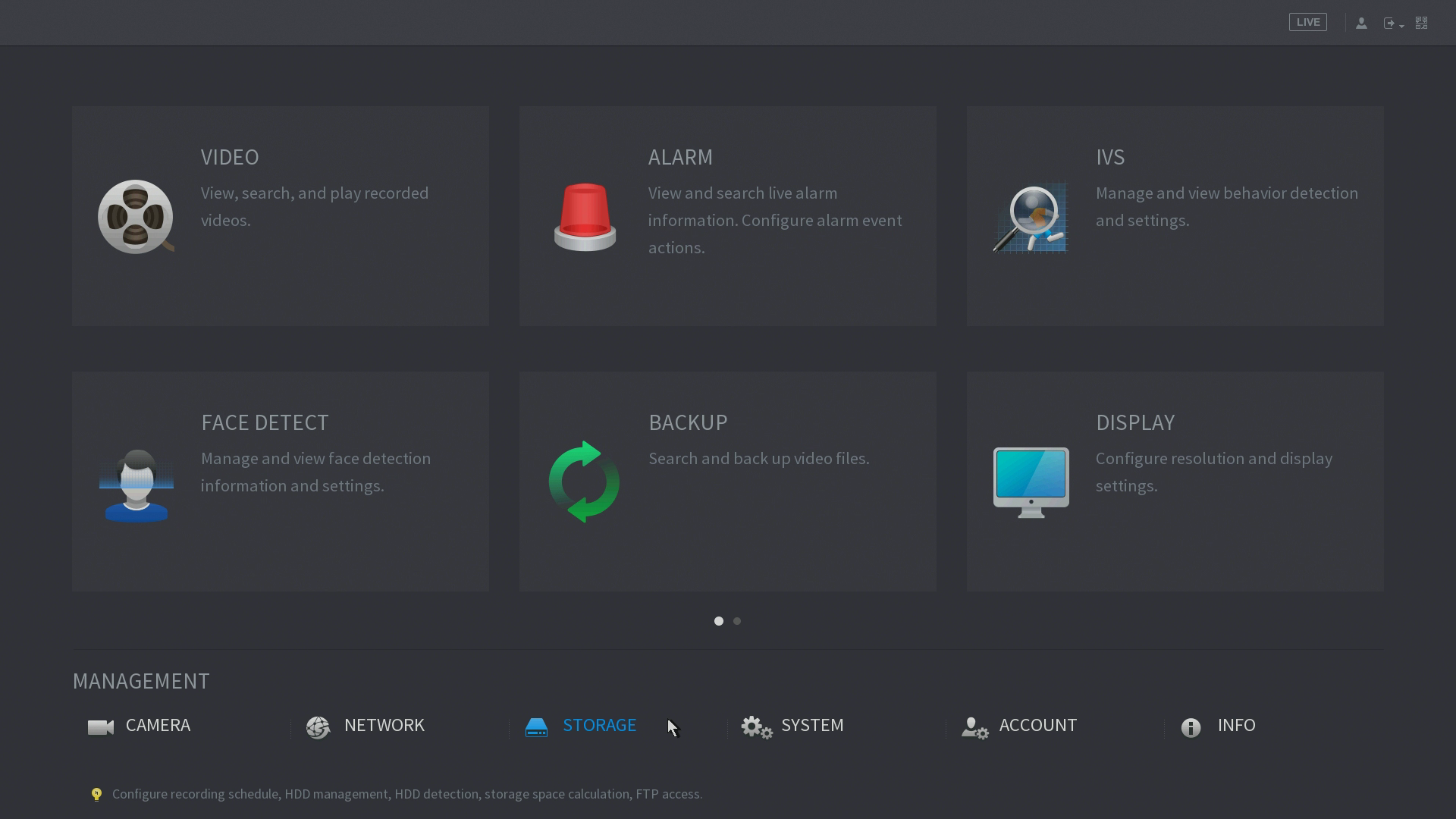Open the Video film reel icon
The image size is (1456, 819).
click(136, 217)
